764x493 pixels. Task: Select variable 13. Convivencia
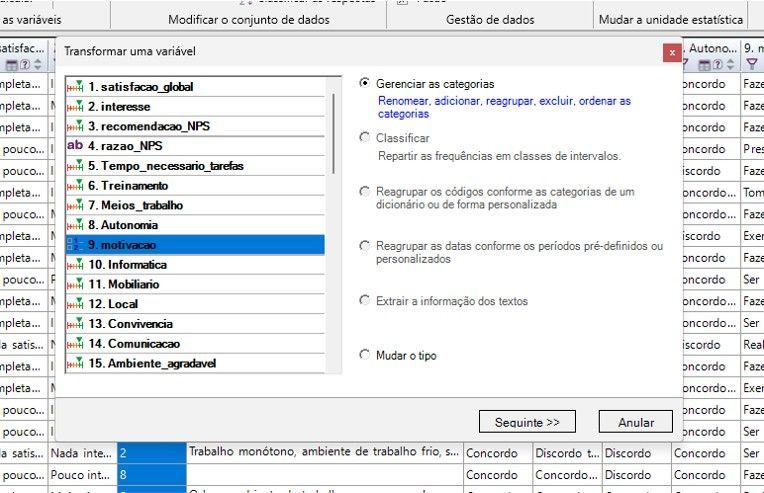195,323
